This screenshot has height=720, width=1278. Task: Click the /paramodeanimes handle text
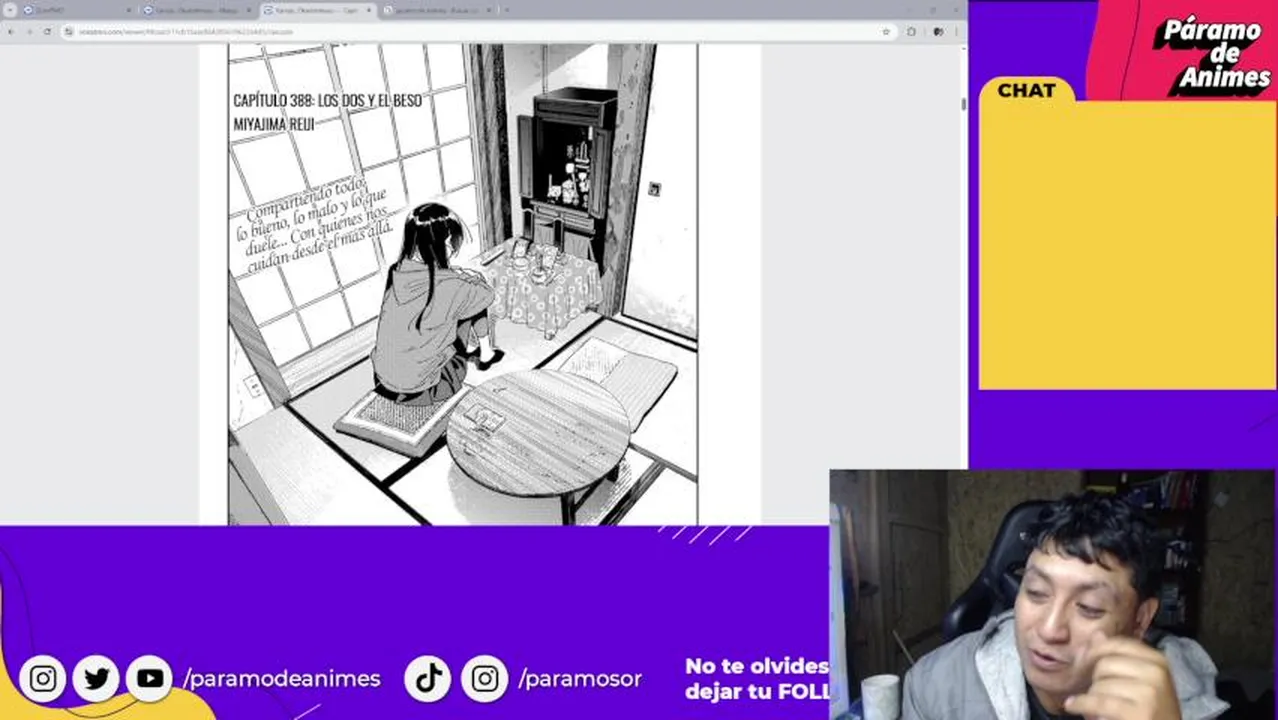[282, 679]
